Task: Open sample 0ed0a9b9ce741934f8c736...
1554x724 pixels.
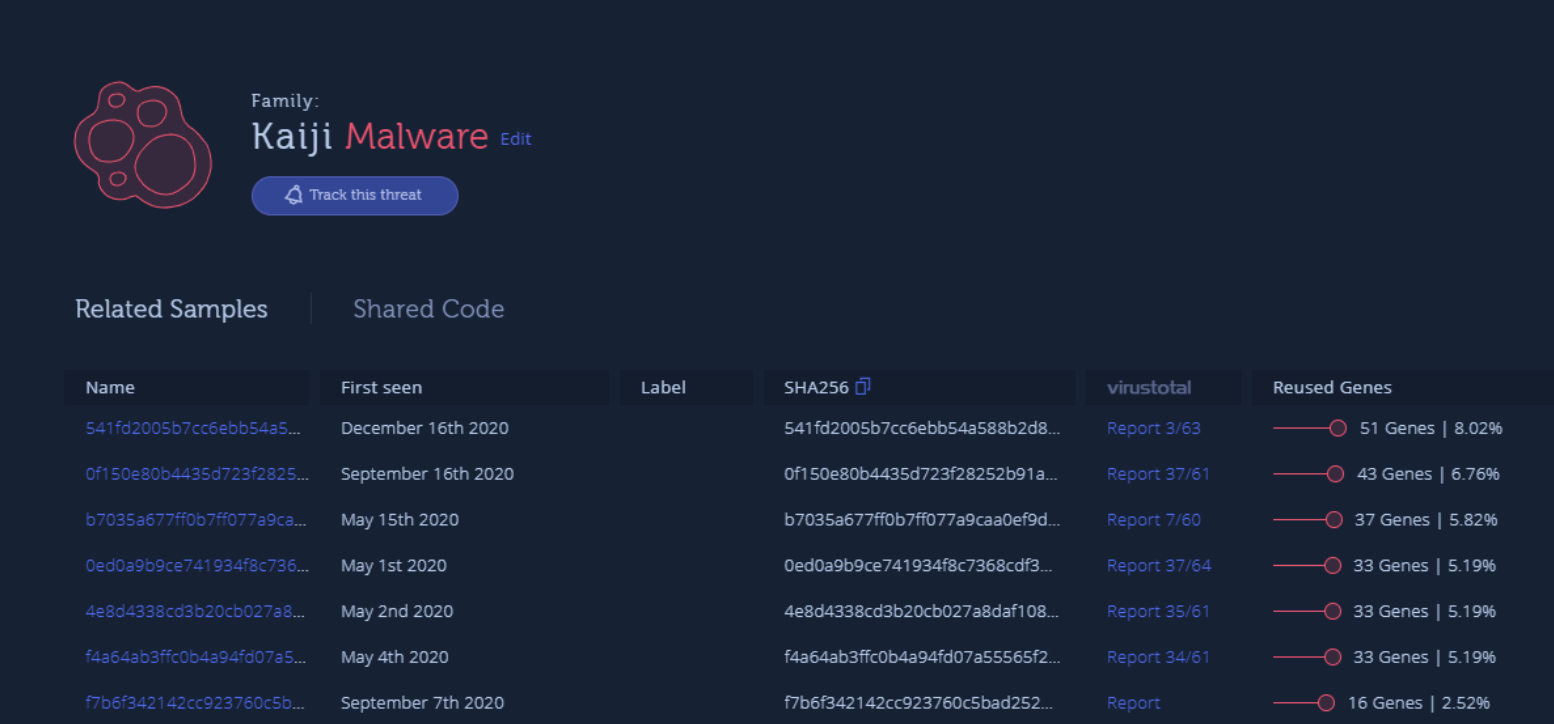Action: 197,566
